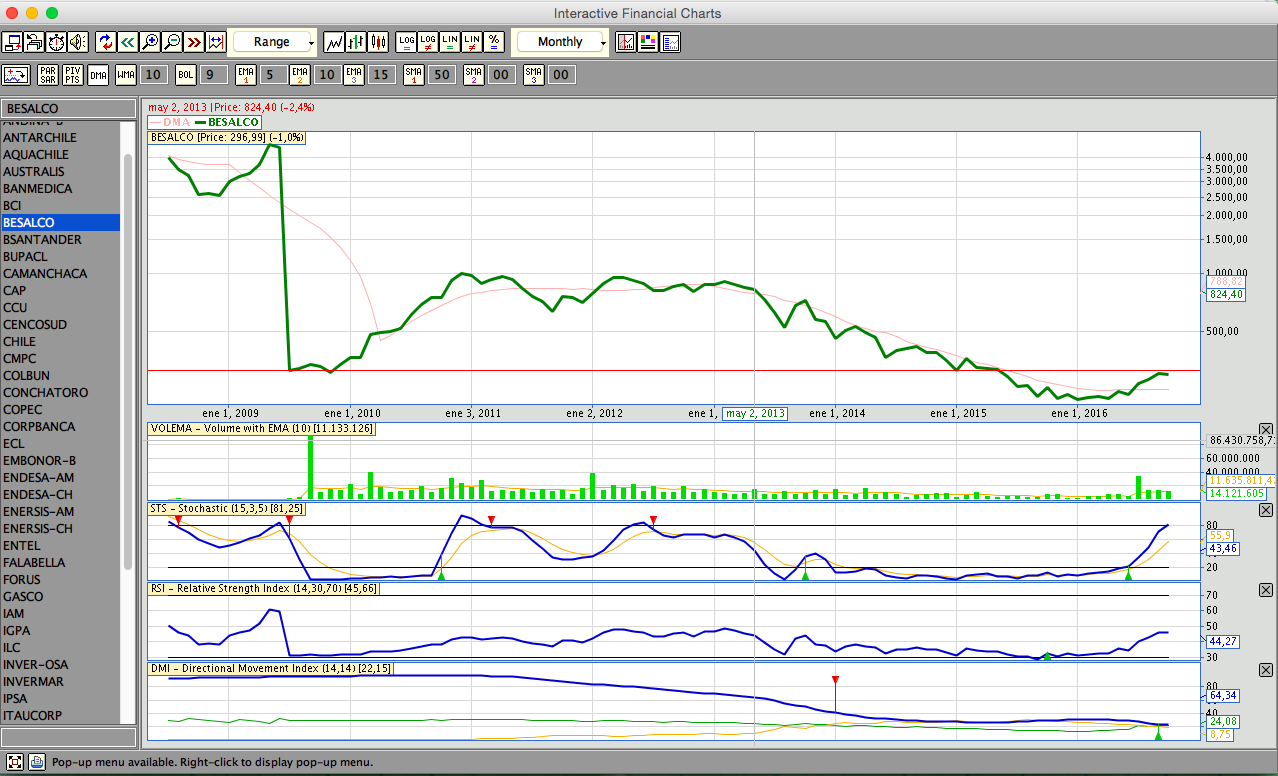Switch to candlestick chart style
This screenshot has width=1278, height=776.
378,42
